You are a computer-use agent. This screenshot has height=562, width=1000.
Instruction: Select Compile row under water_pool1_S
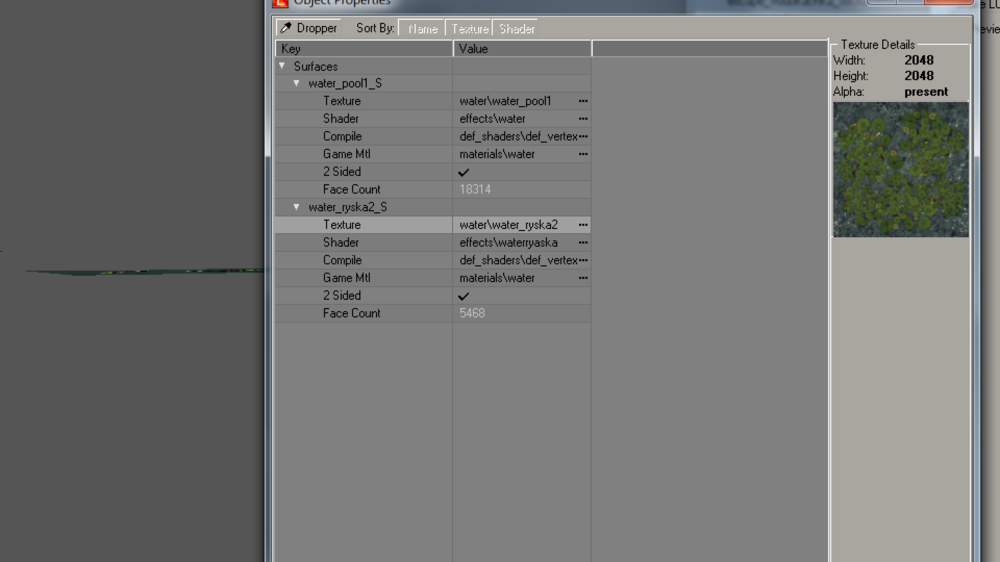433,137
